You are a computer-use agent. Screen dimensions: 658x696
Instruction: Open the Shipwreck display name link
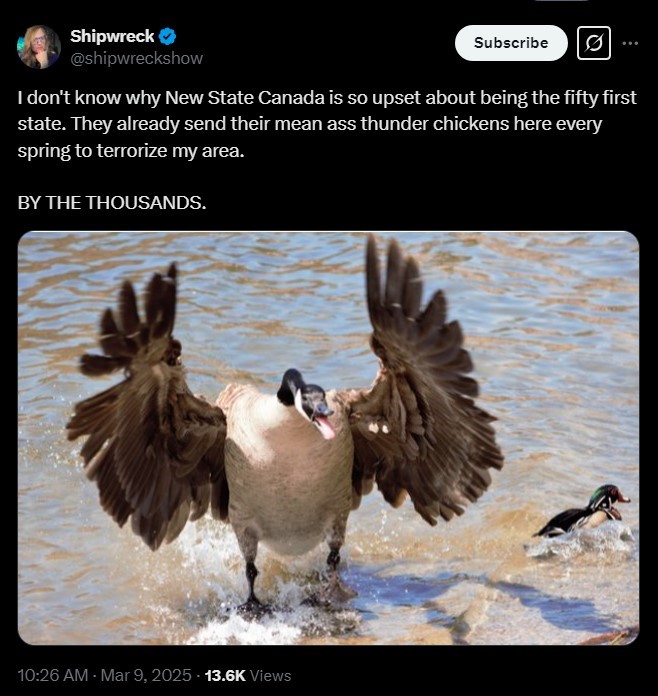112,36
